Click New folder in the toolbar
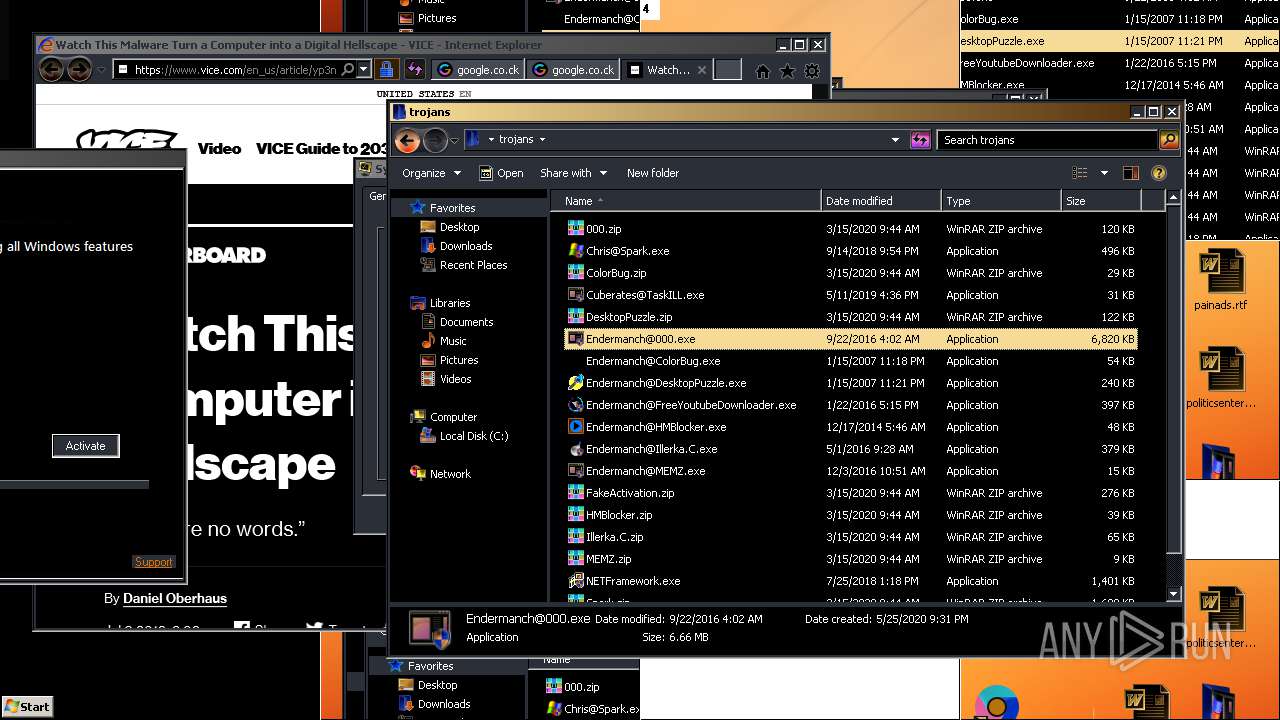The height and width of the screenshot is (720, 1280). 653,173
